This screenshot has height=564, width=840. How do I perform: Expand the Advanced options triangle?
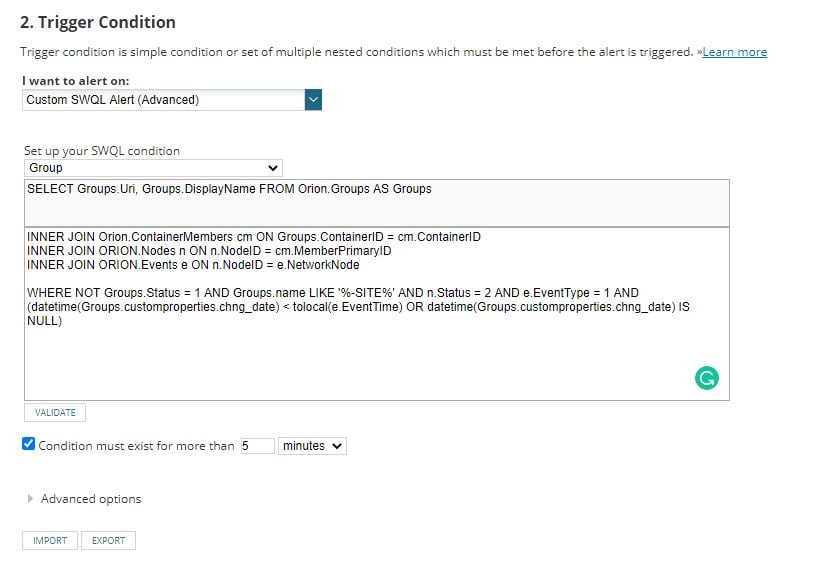30,499
